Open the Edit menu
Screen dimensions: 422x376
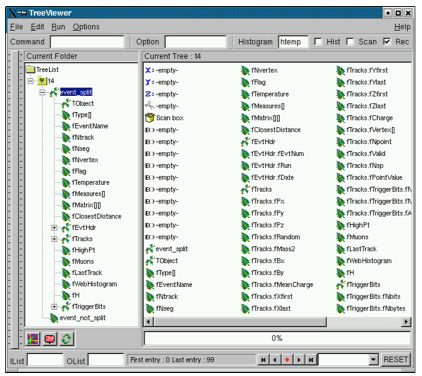(37, 27)
